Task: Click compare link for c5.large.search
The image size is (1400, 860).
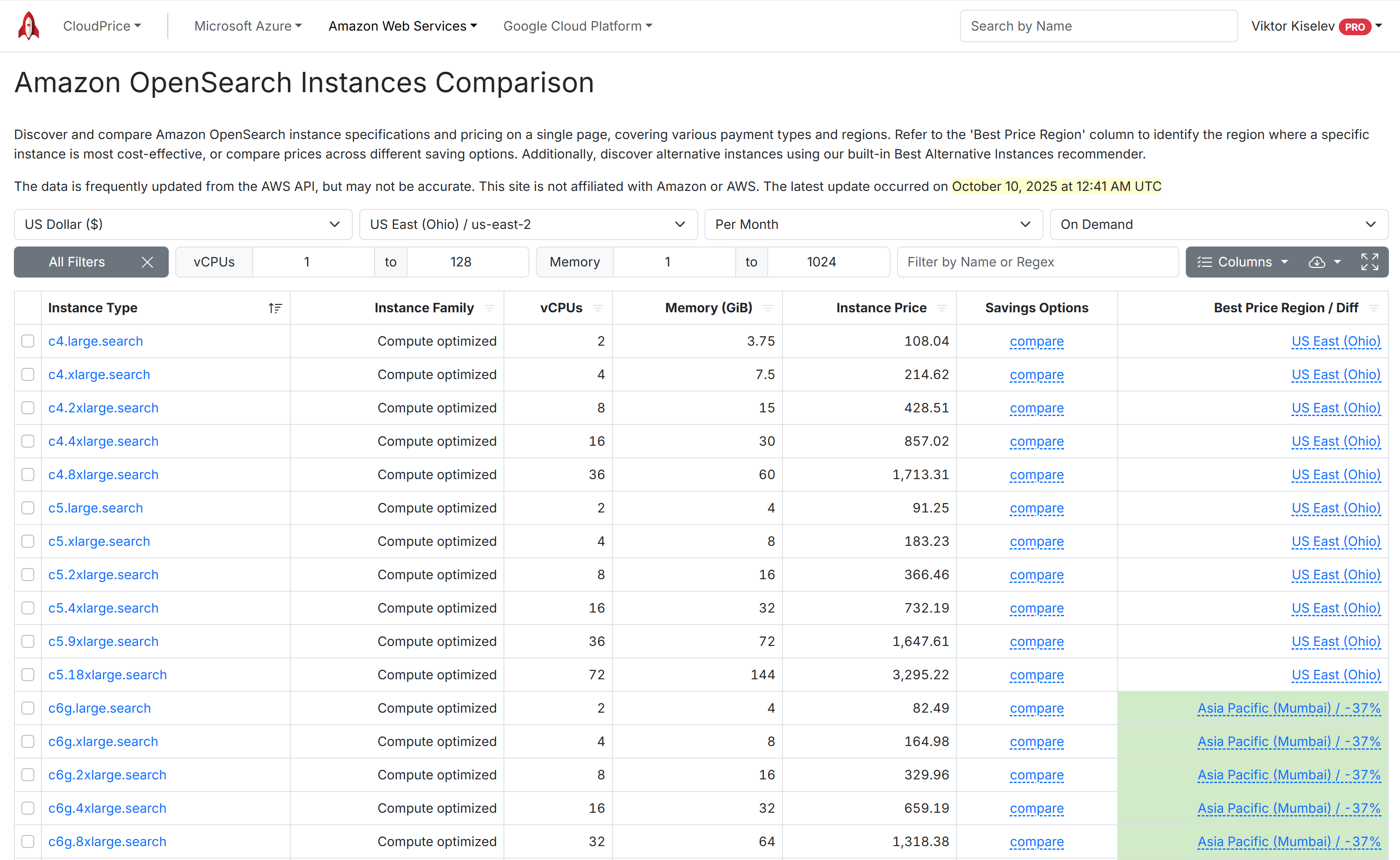Action: click(x=1036, y=508)
